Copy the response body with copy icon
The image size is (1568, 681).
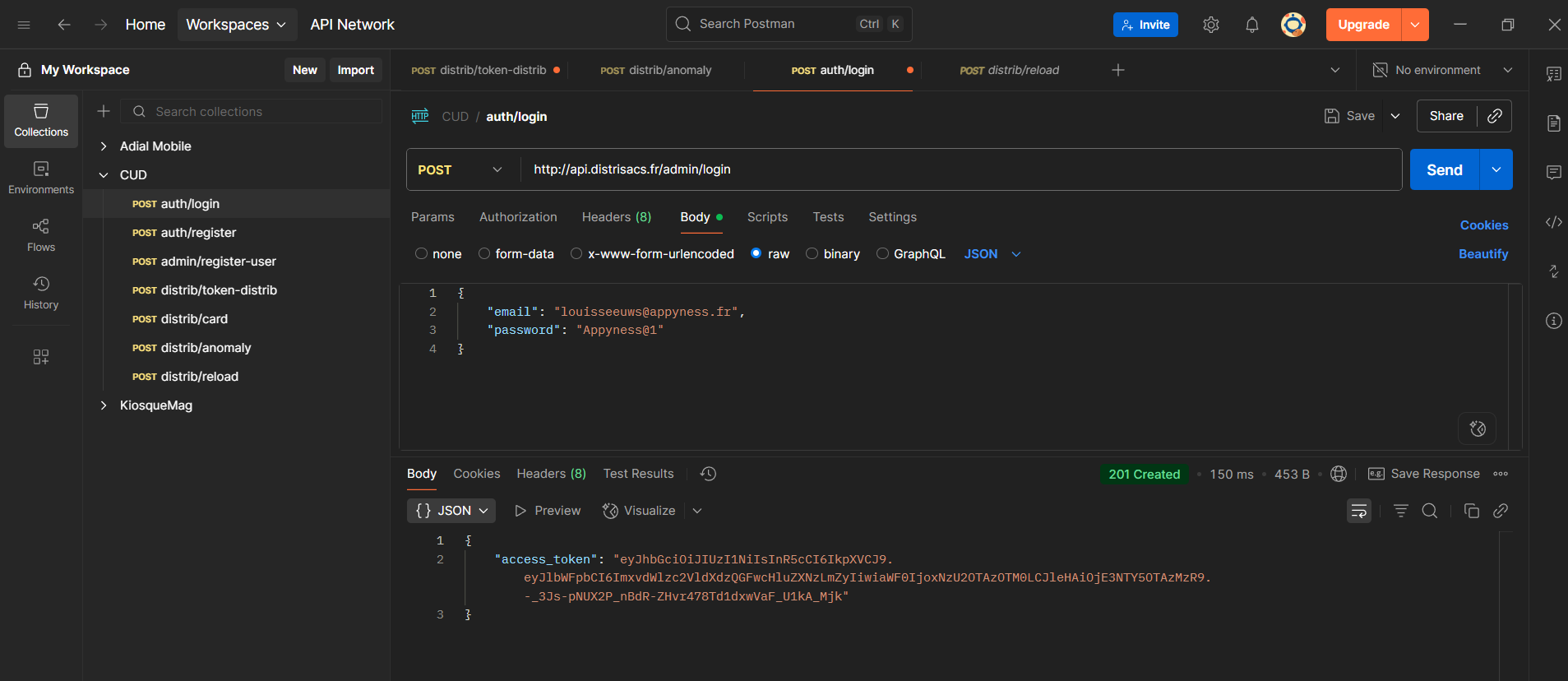pyautogui.click(x=1471, y=511)
